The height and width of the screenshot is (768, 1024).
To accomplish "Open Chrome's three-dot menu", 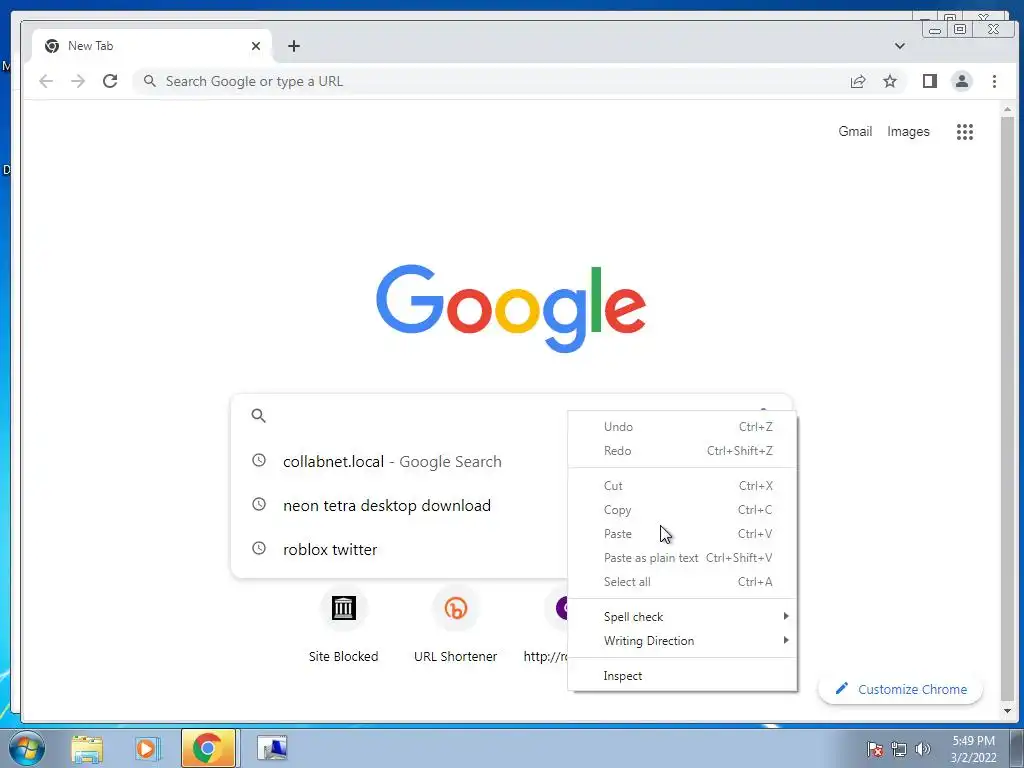I will [x=994, y=81].
